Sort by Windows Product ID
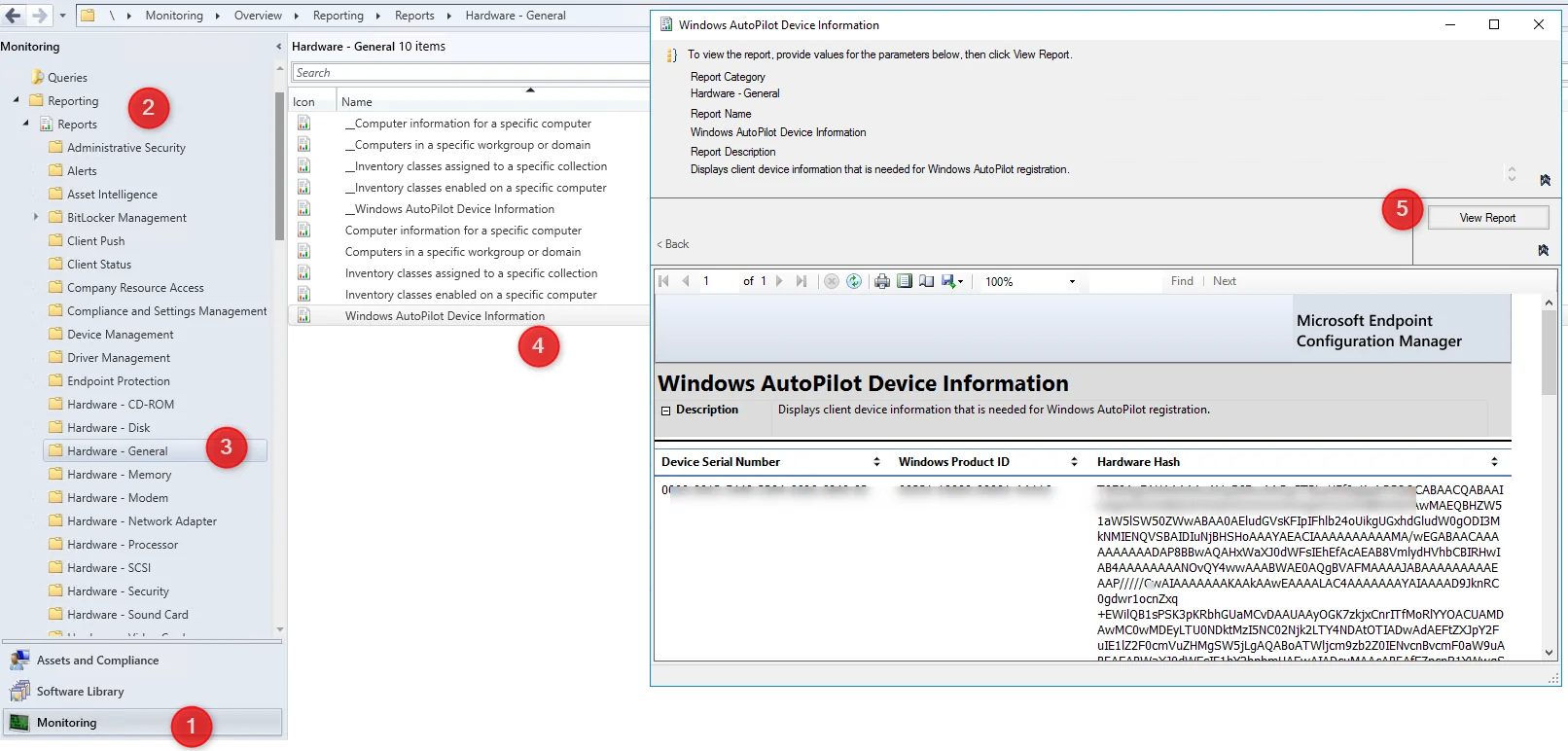The height and width of the screenshot is (751, 1568). point(1074,462)
